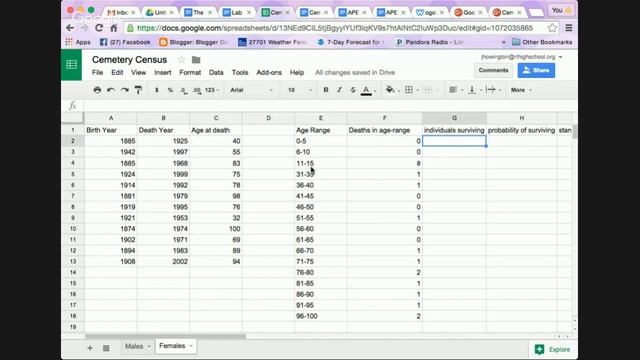
Task: Decrease decimal places icon
Action: [x=184, y=90]
